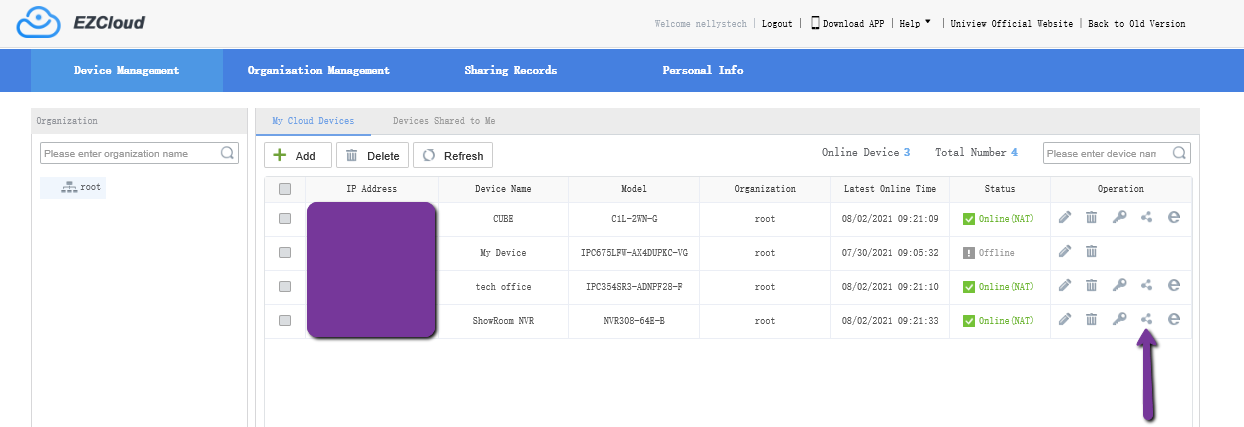Click the edit pencil icon for CUBE

tap(1065, 218)
